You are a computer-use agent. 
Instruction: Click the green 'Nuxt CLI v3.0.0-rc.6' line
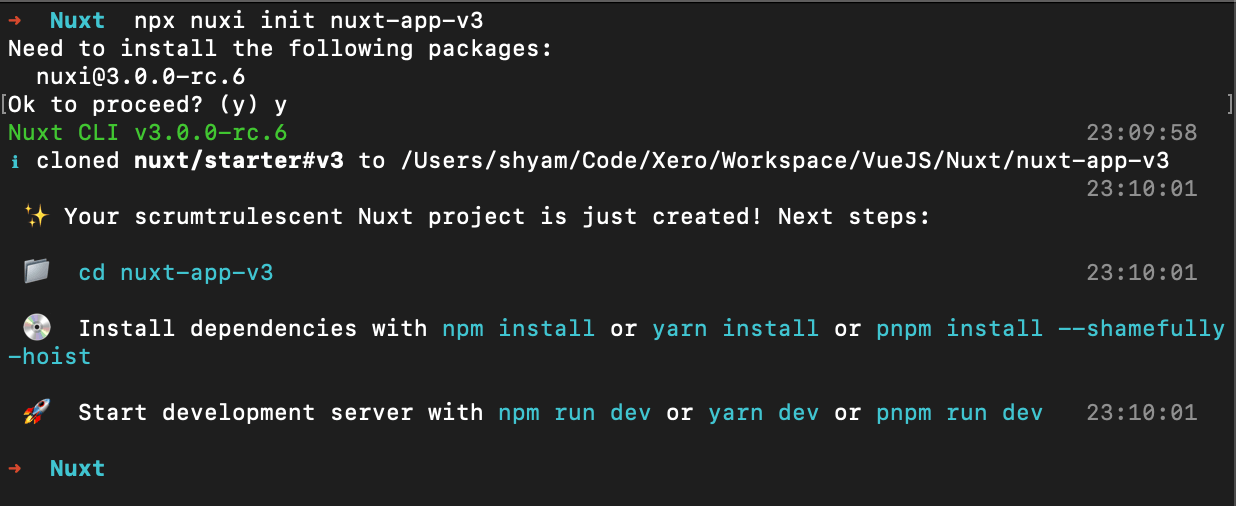pos(148,132)
